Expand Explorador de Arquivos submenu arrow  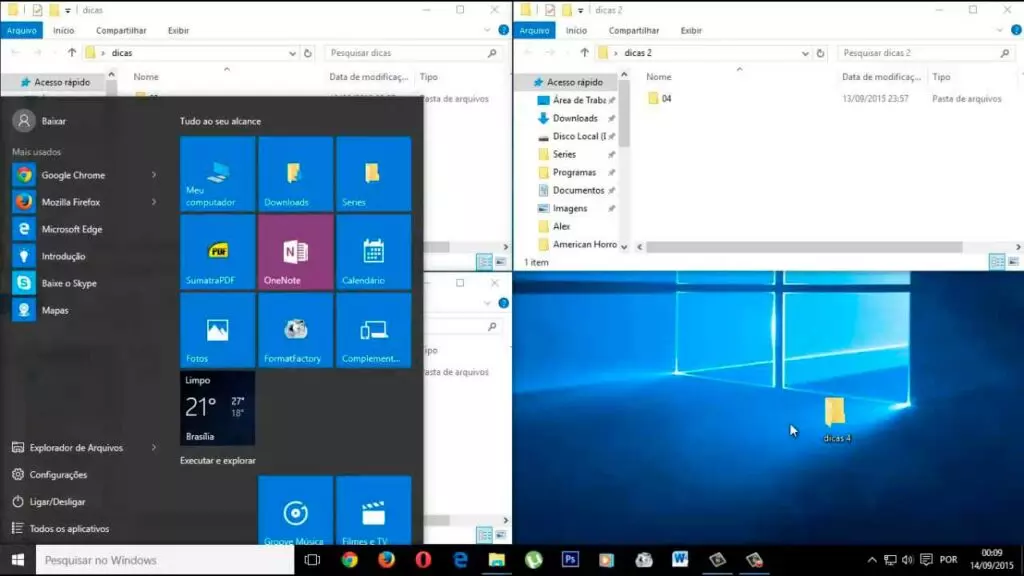coord(154,447)
